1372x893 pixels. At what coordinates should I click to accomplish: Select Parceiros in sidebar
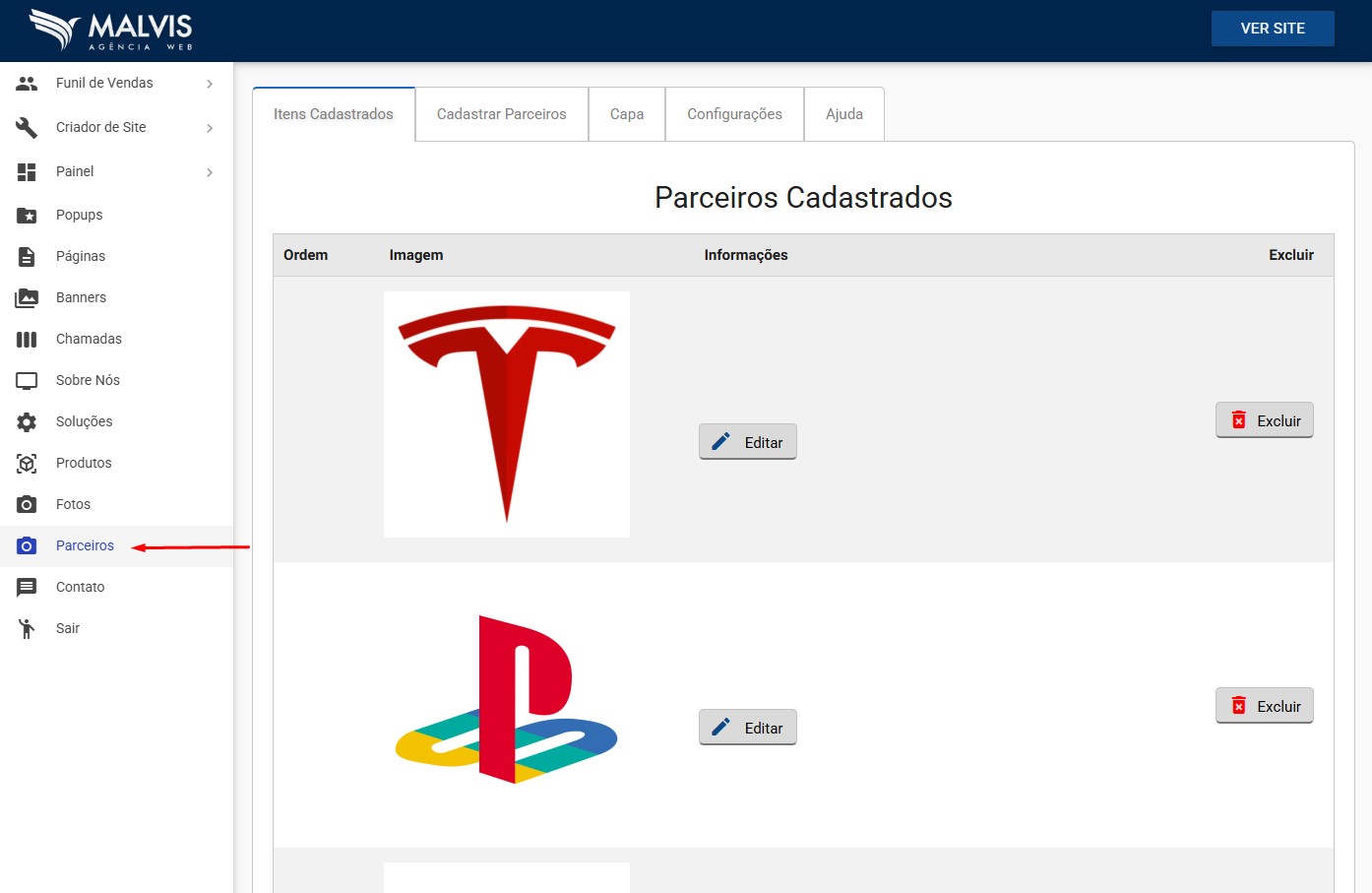116,546
